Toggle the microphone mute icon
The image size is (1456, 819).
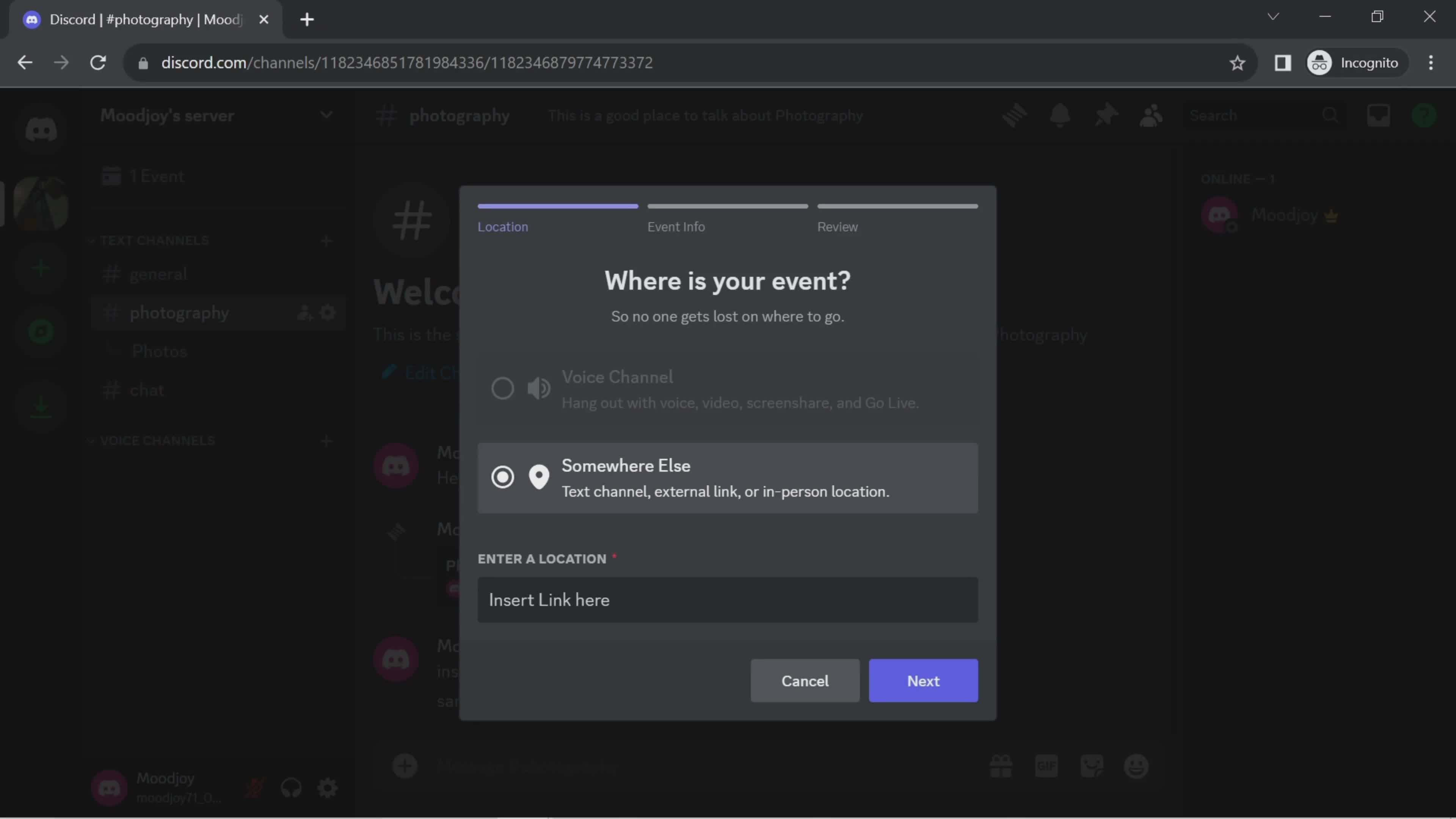click(x=255, y=788)
